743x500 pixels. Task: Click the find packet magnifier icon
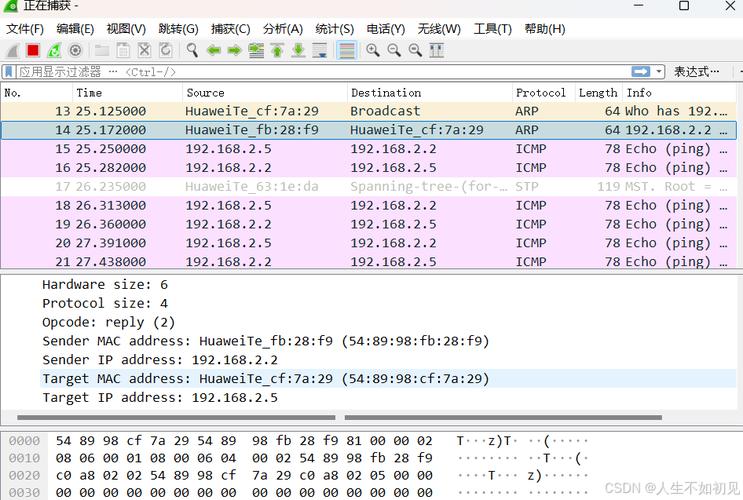click(192, 50)
